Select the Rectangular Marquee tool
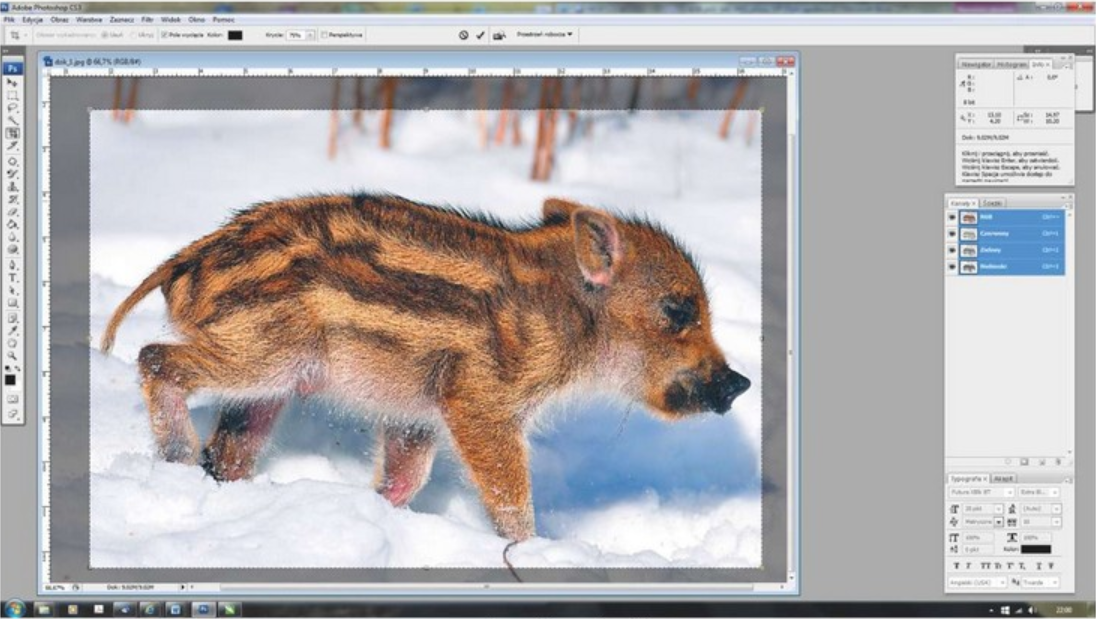The height and width of the screenshot is (619, 1096). click(13, 96)
